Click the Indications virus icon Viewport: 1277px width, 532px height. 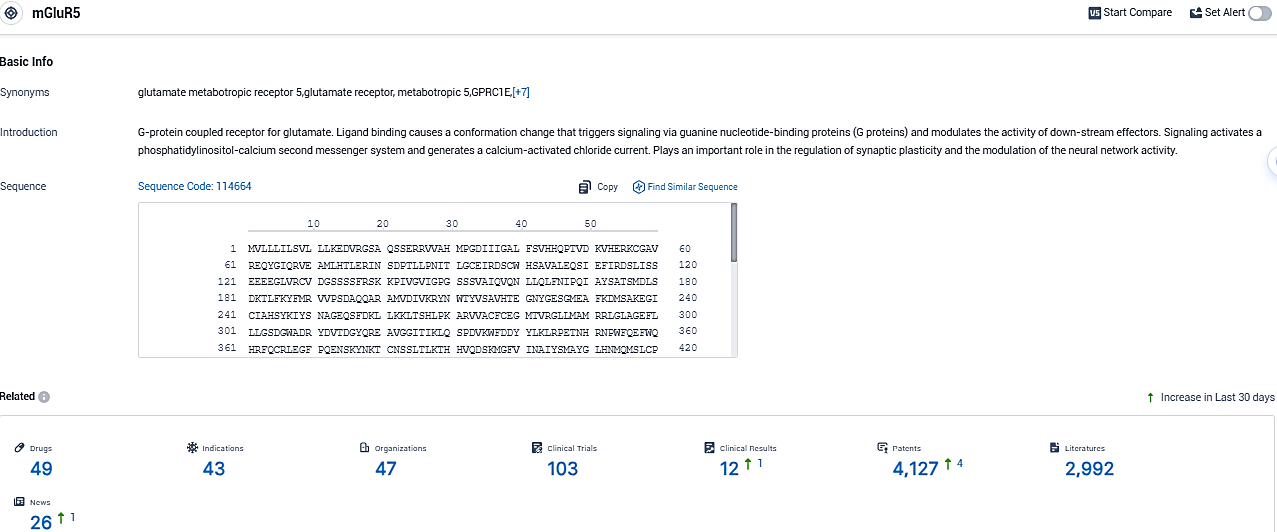[193, 448]
